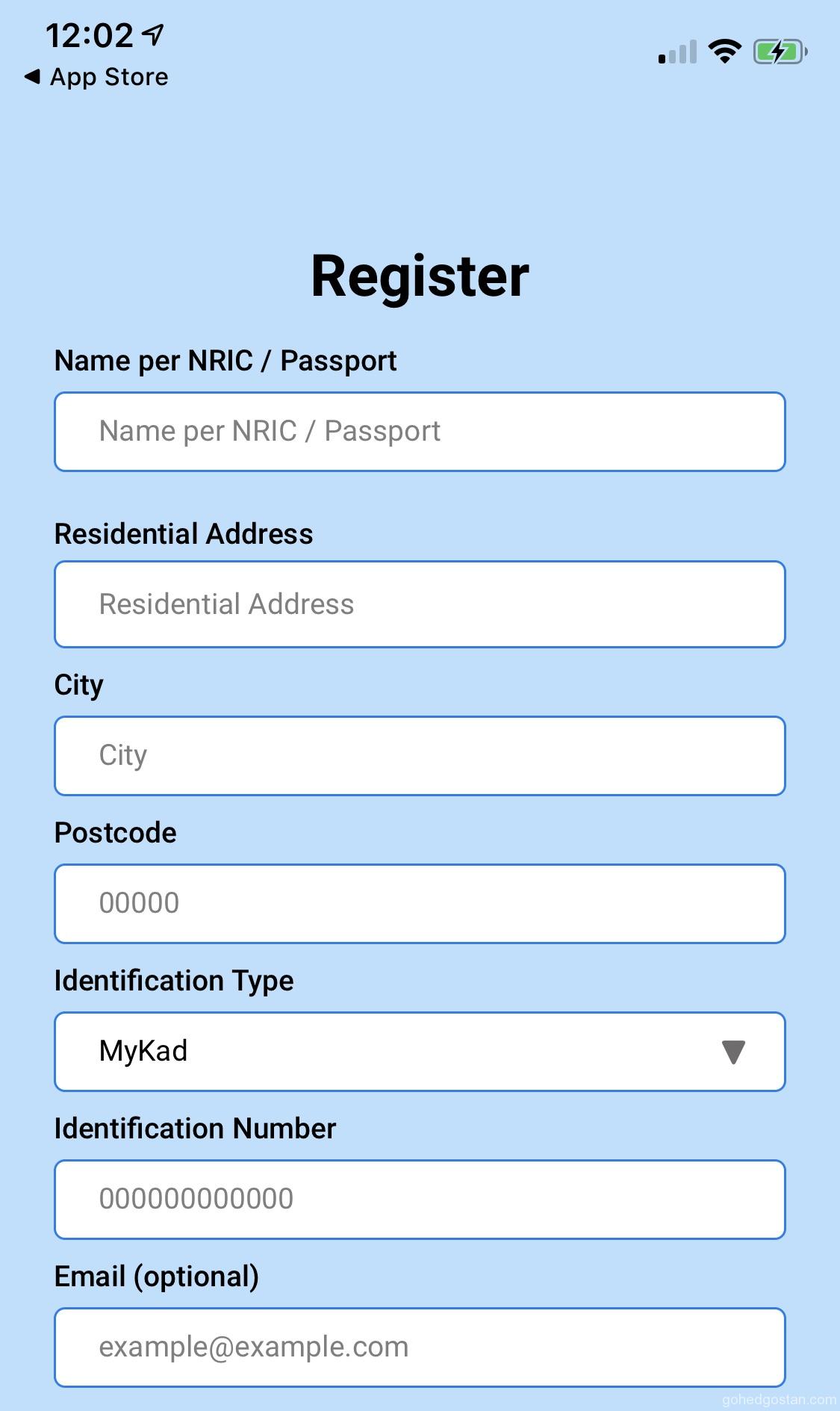
Task: Focus the Email (optional) field
Action: point(419,1347)
